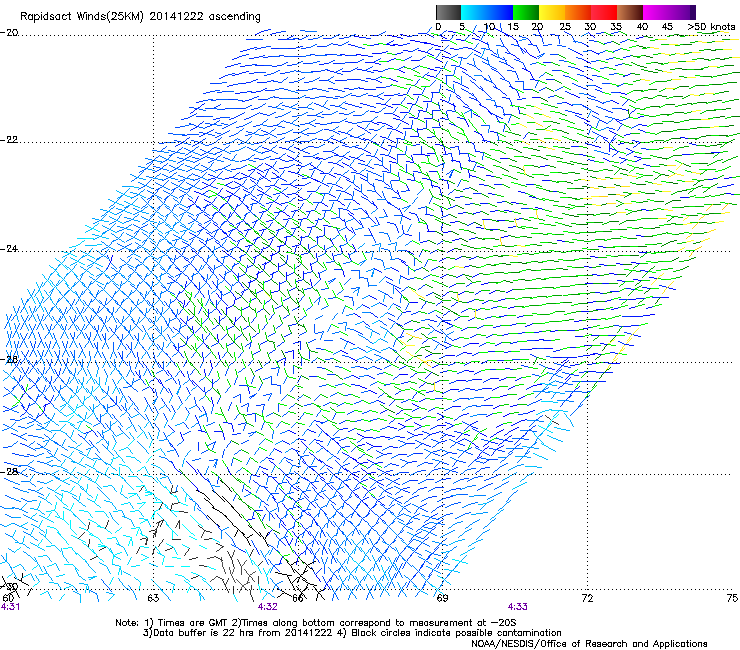Click legend tick label 25
The width and height of the screenshot is (740, 650).
tap(565, 27)
